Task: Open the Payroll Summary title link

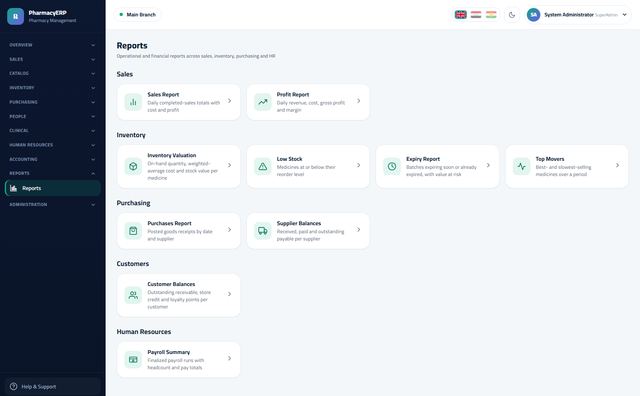Action: tap(169, 352)
